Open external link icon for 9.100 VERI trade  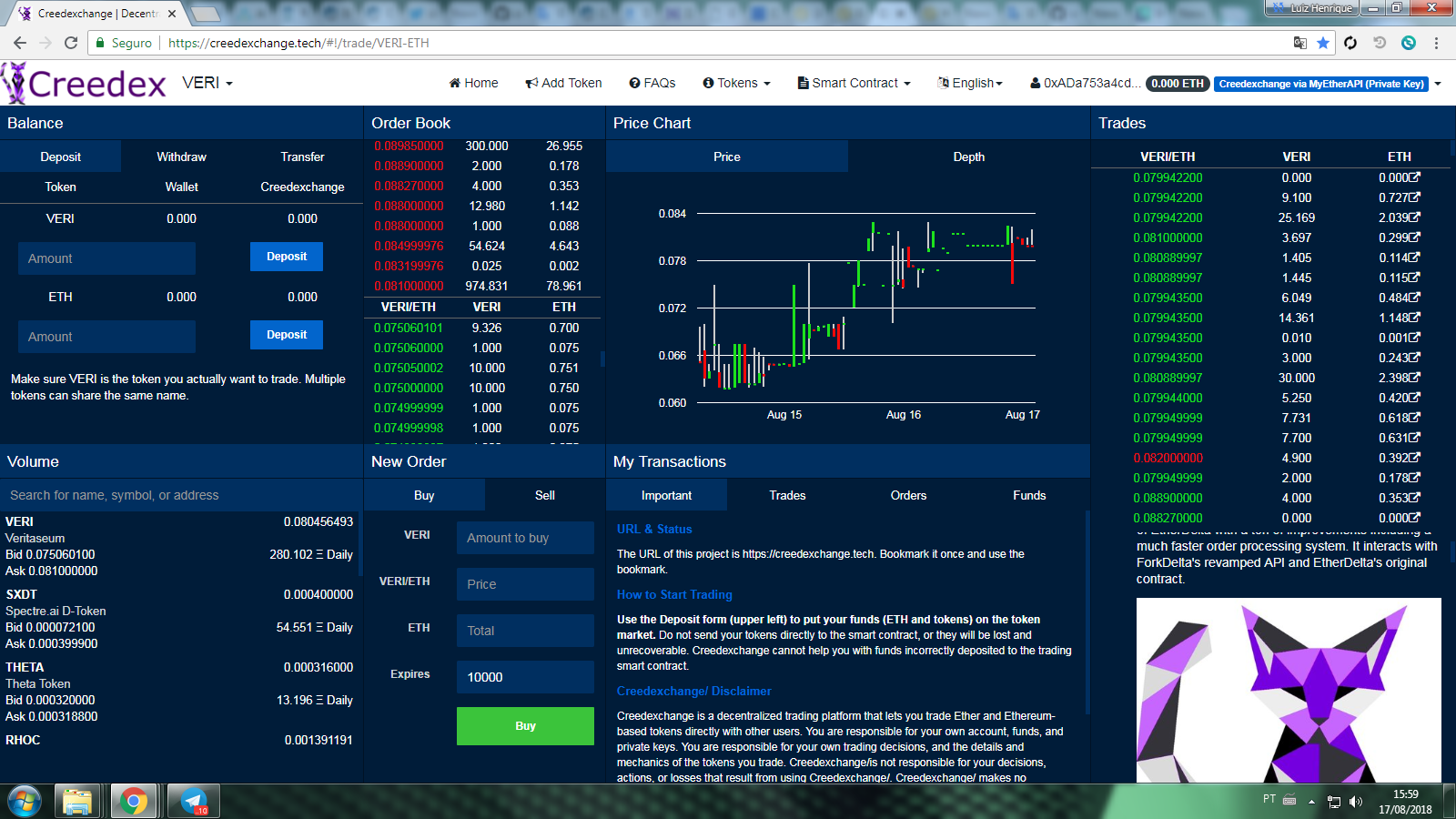[1415, 197]
